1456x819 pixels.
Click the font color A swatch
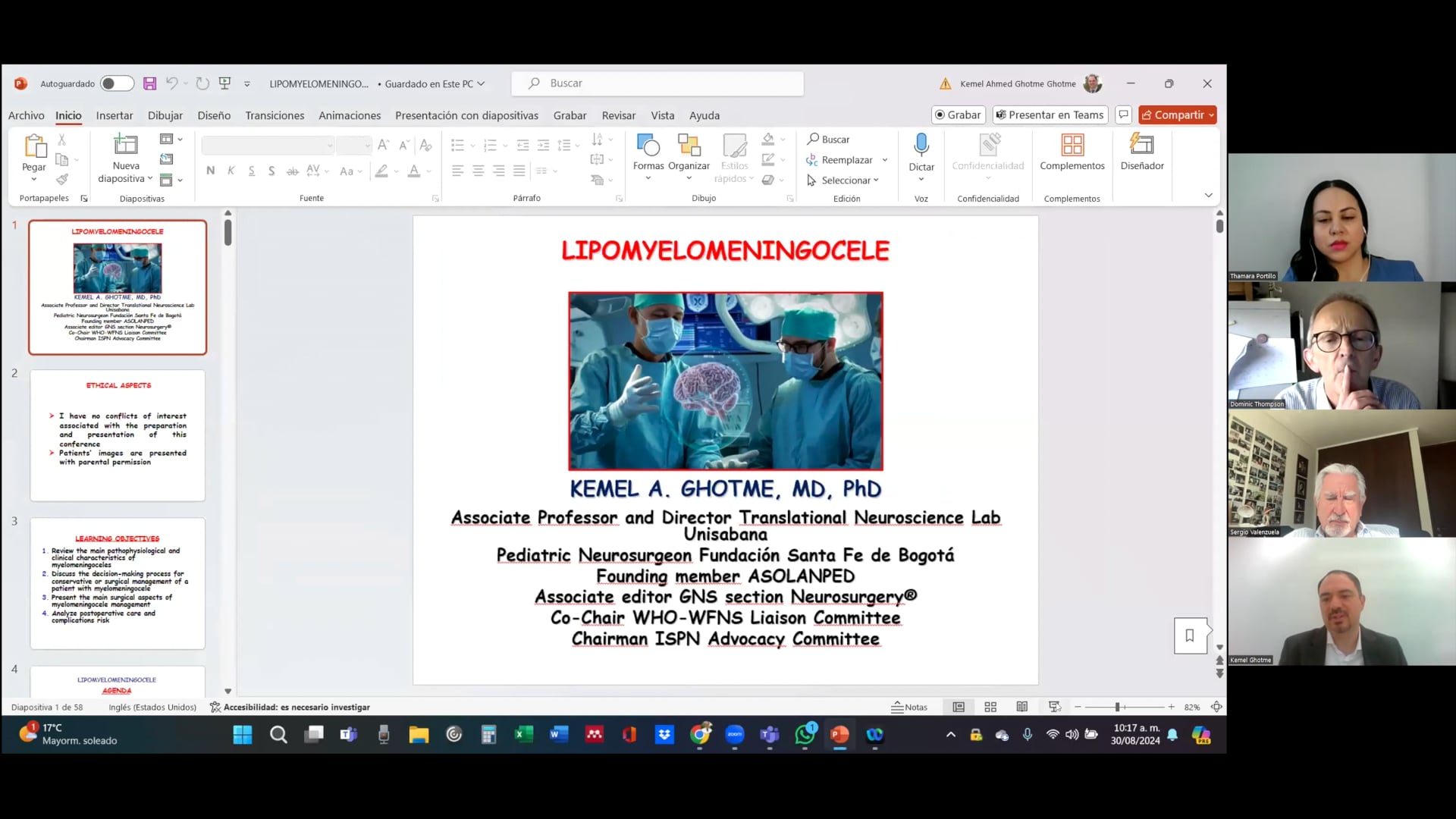(x=413, y=171)
